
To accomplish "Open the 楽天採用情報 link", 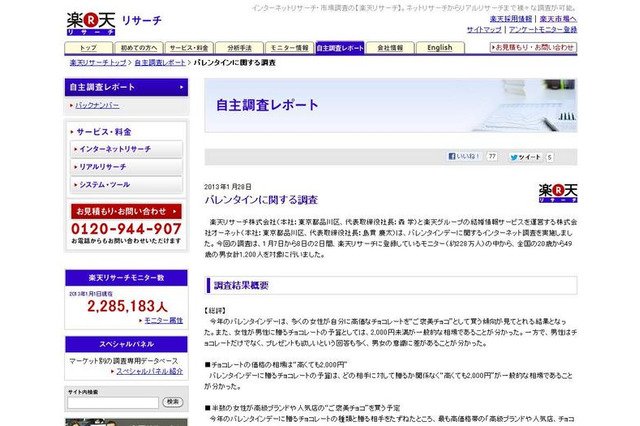I will coord(511,19).
